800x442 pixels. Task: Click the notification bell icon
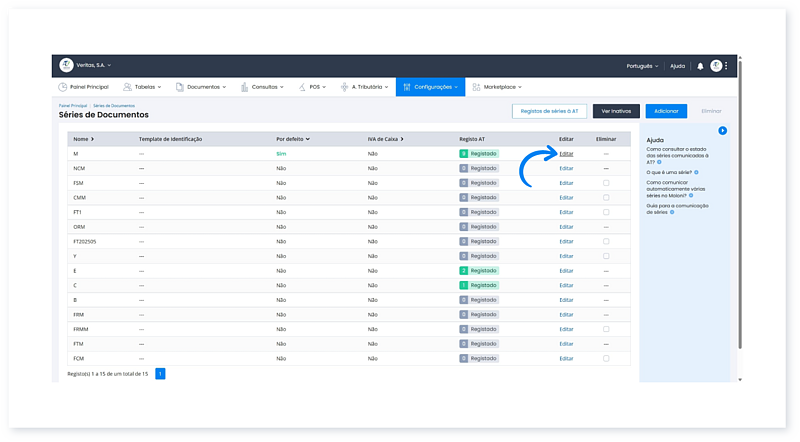point(700,66)
